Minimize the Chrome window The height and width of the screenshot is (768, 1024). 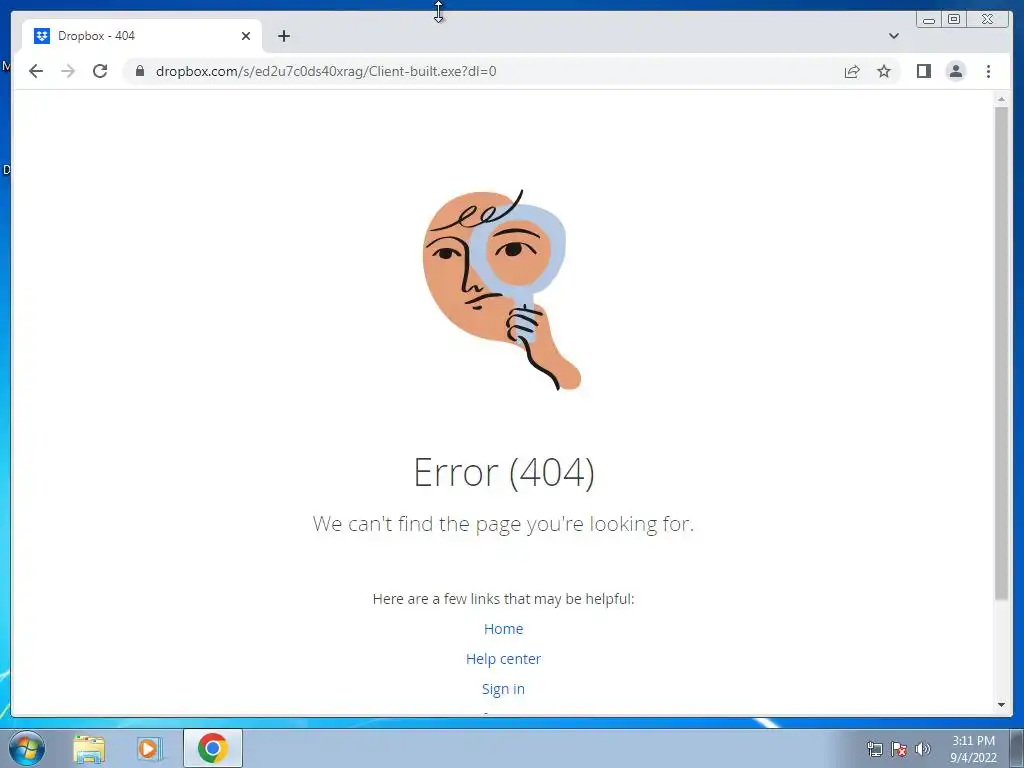929,20
